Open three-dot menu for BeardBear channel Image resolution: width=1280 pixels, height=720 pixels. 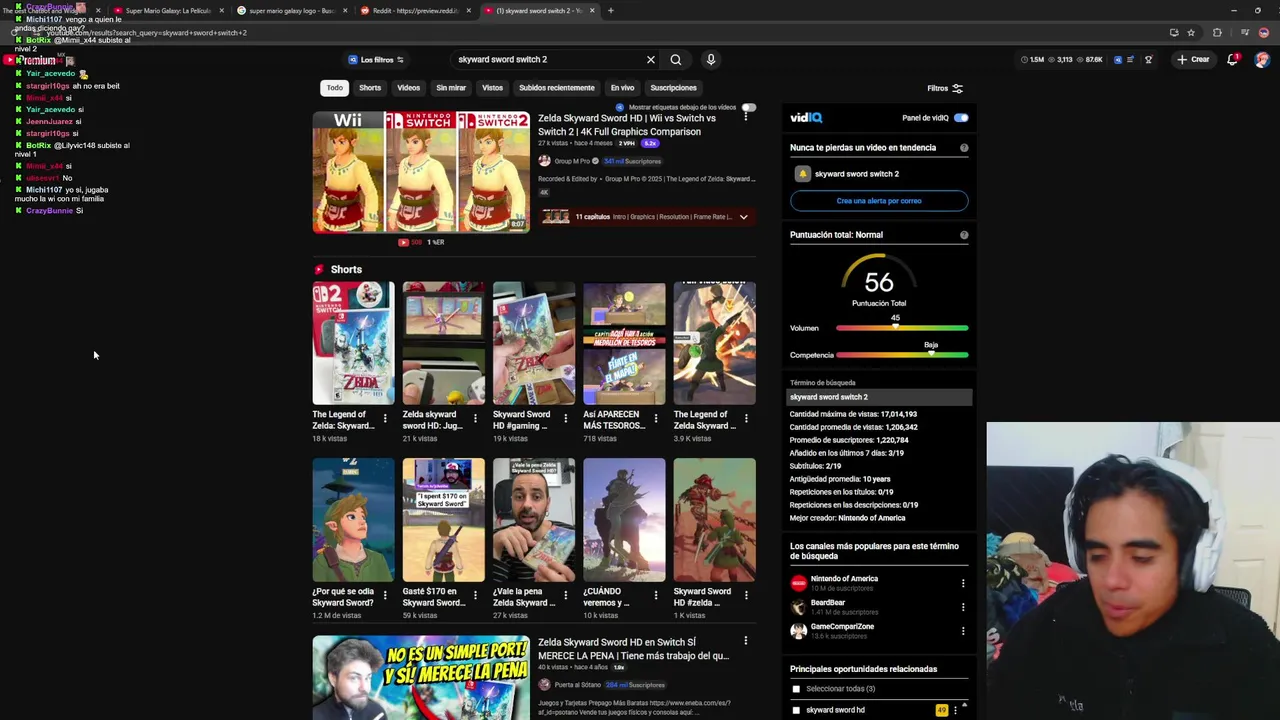point(963,607)
